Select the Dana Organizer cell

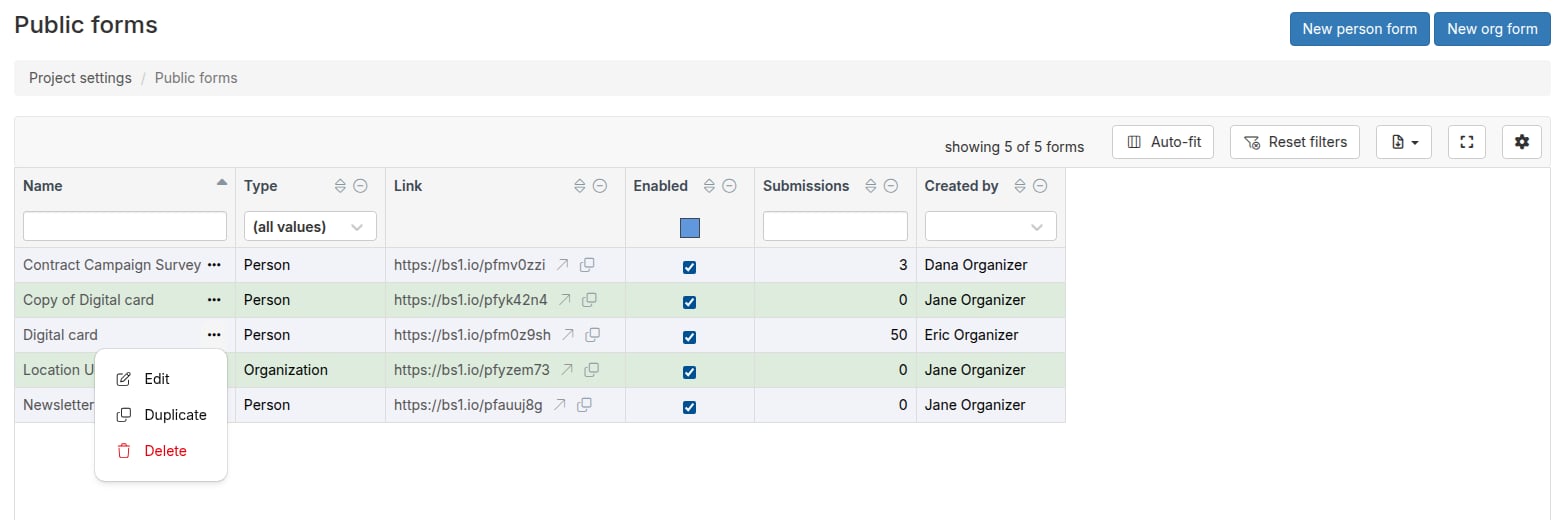click(x=991, y=265)
